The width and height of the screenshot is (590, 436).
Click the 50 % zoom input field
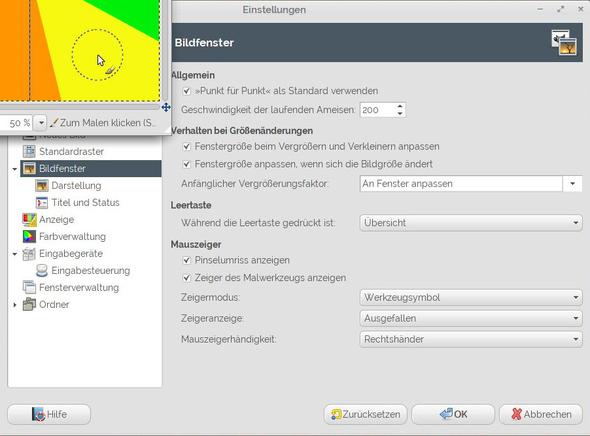click(16, 123)
